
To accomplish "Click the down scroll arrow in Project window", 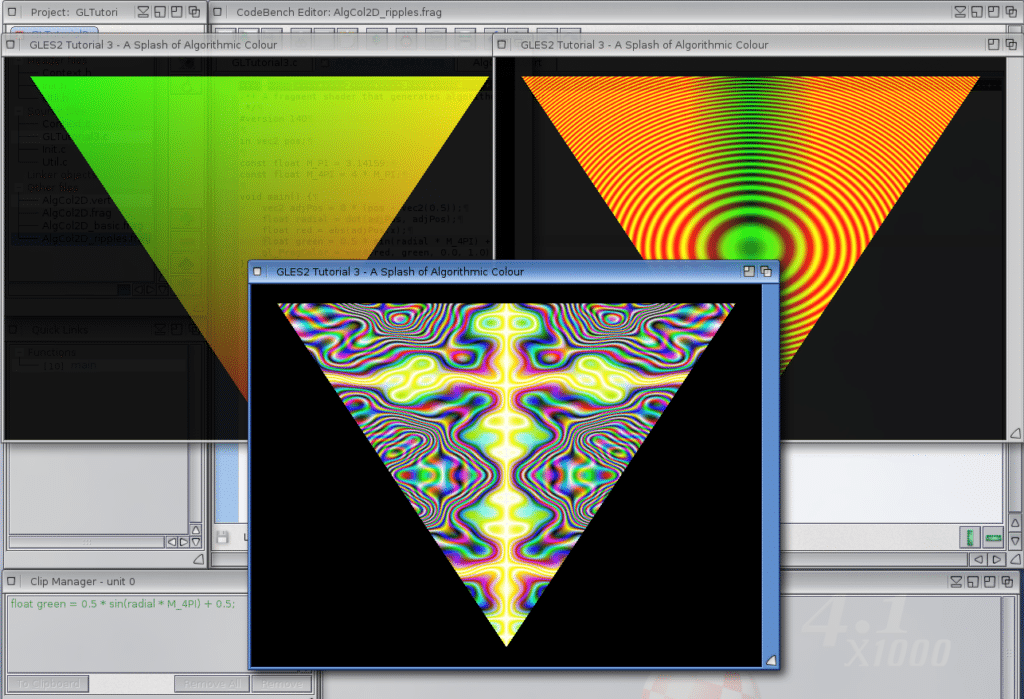I will pyautogui.click(x=196, y=542).
